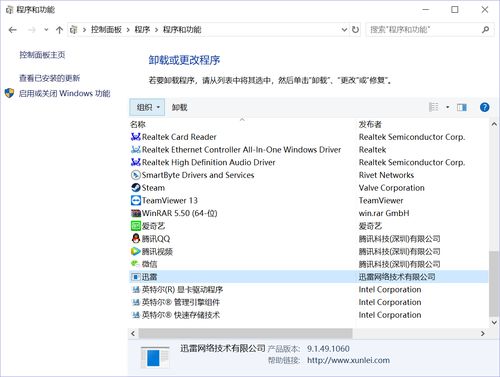Screen dimensions: 500x377
Task: Click the 迅雷网络技术有限公司 publisher cell in list
Action: pos(397,277)
